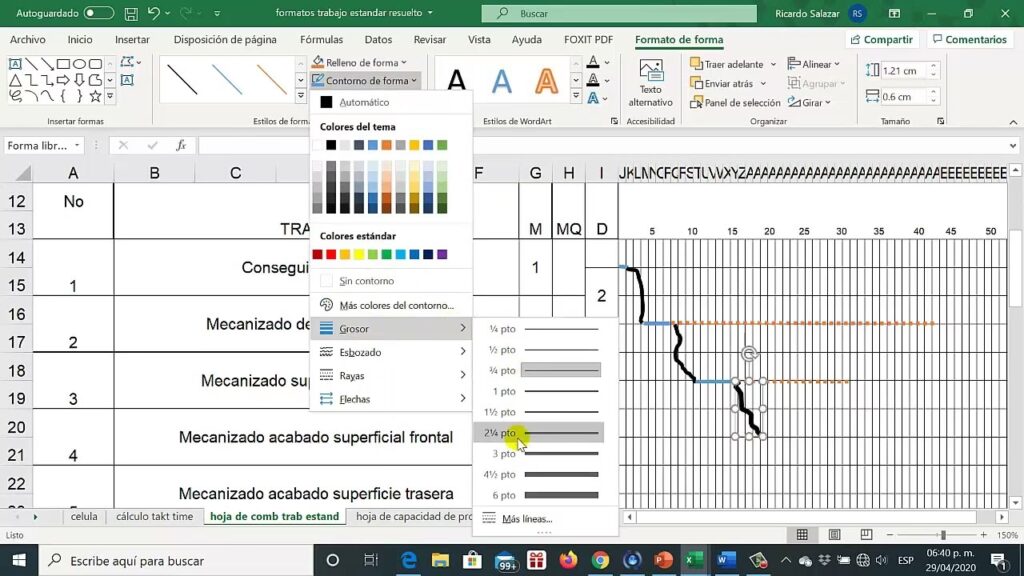
Task: Switch to the cálculo takt time sheet
Action: tap(154, 517)
